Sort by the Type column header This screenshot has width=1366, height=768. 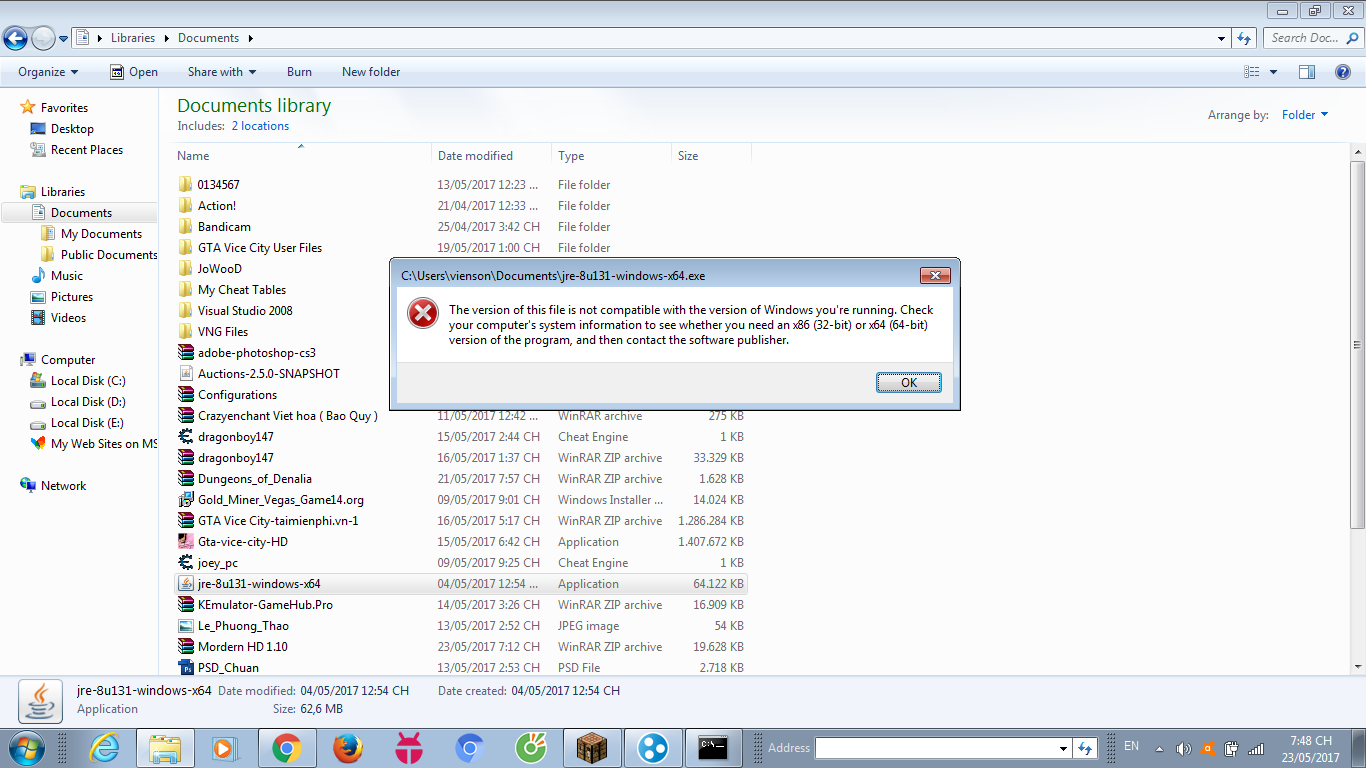pyautogui.click(x=611, y=156)
